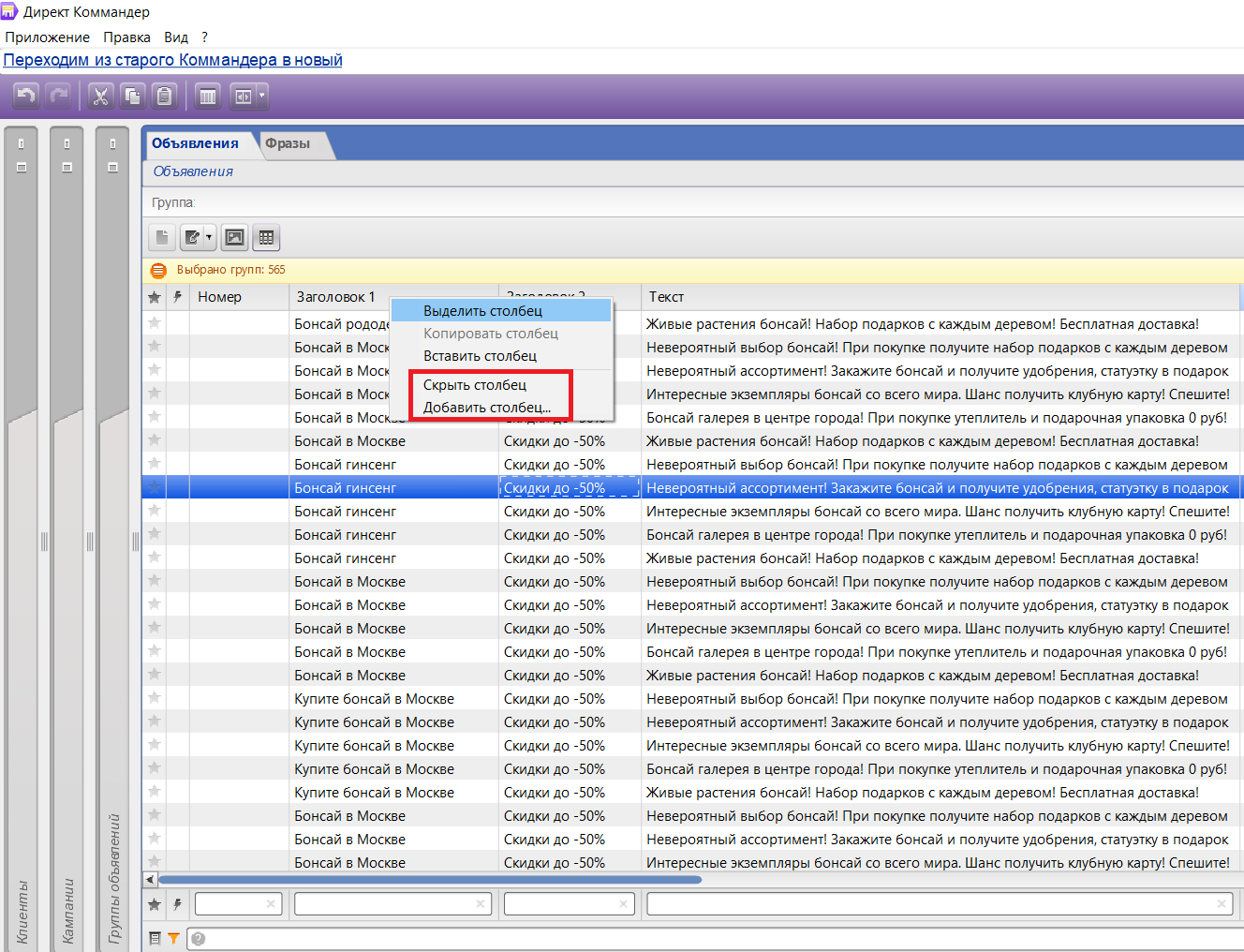This screenshot has height=952, width=1244.
Task: Click the Undo arrow in the toolbar
Action: [x=26, y=96]
